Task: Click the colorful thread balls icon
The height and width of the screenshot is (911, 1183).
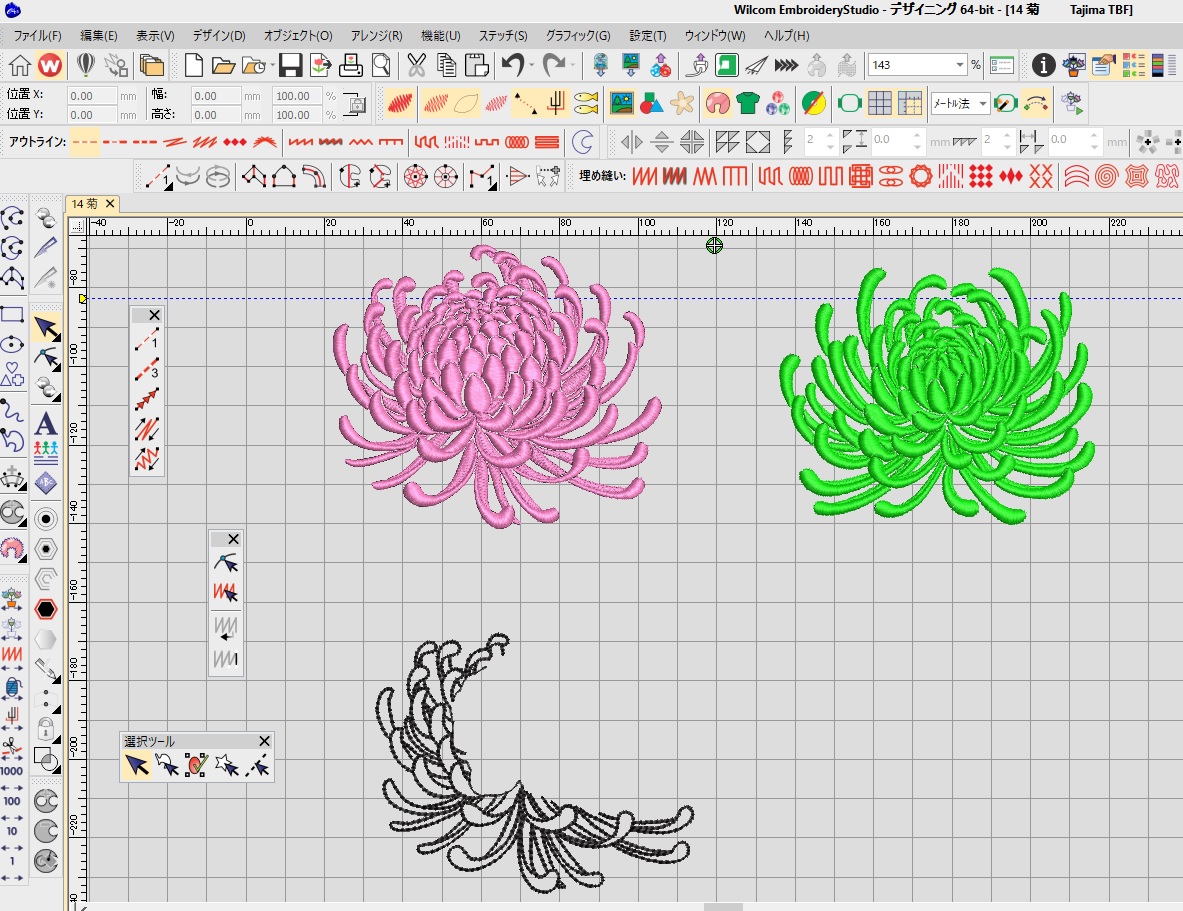Action: pyautogui.click(x=778, y=103)
